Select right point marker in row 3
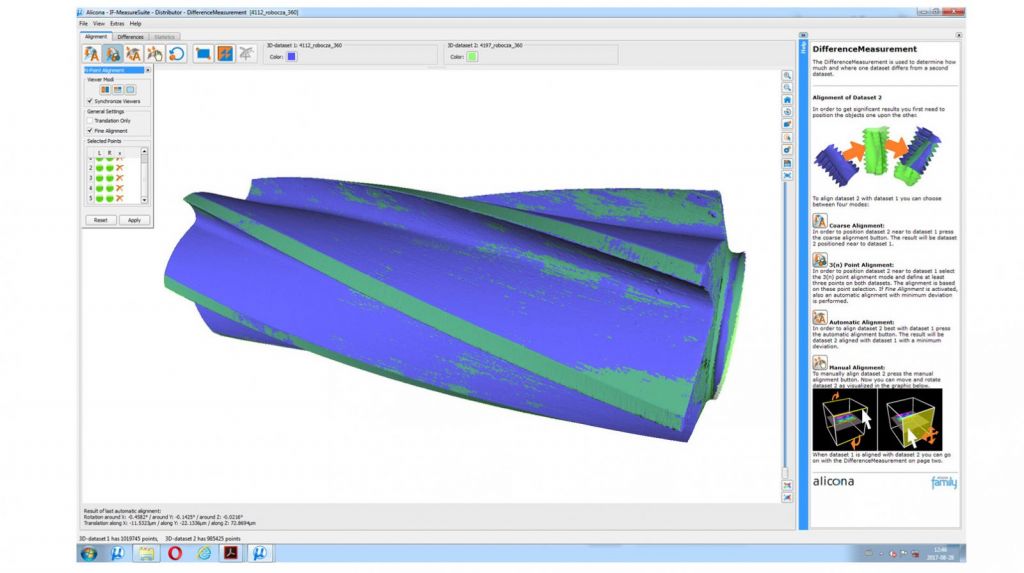 tap(110, 178)
